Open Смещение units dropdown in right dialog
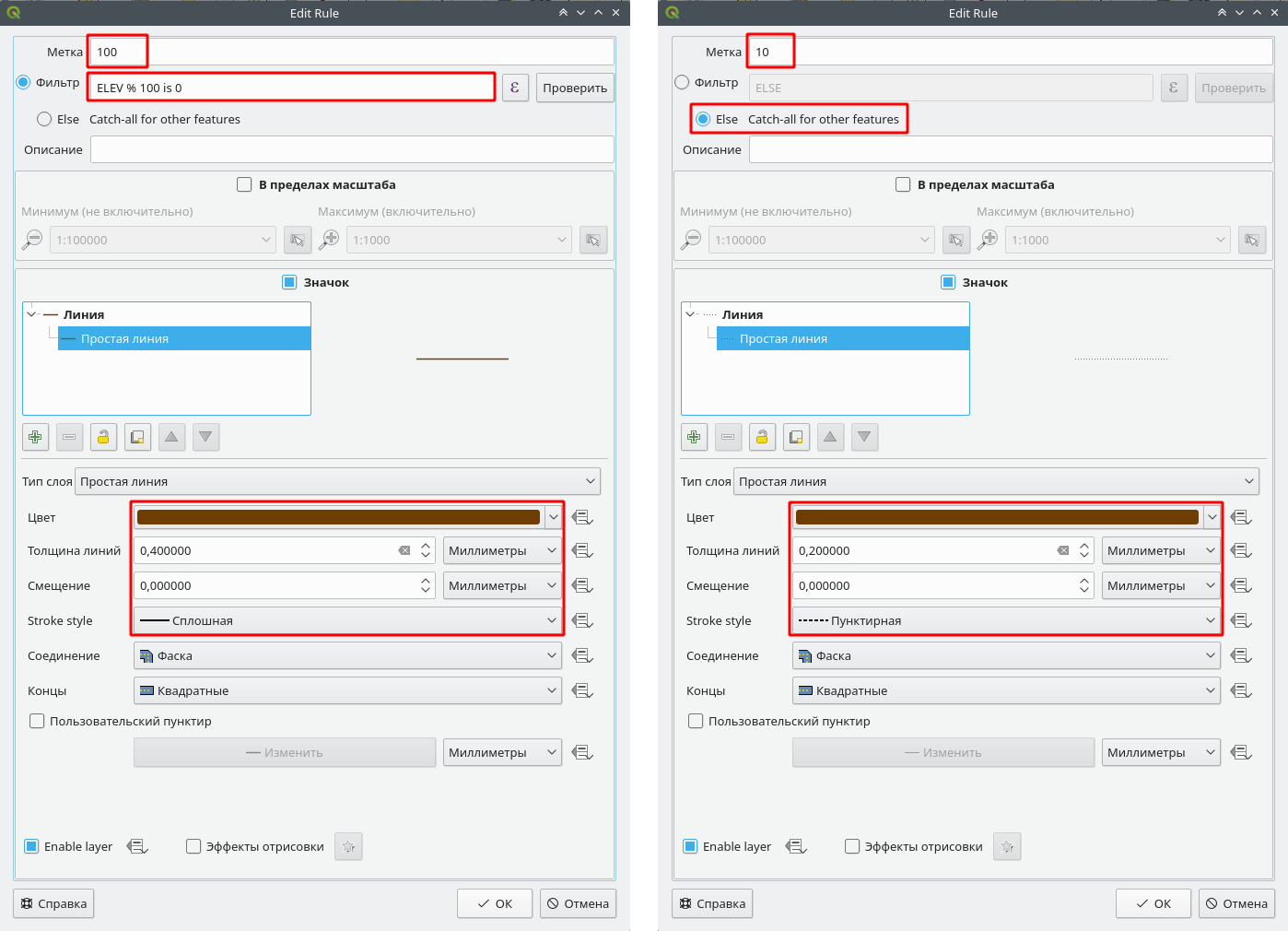This screenshot has width=1288, height=931. point(1161,585)
